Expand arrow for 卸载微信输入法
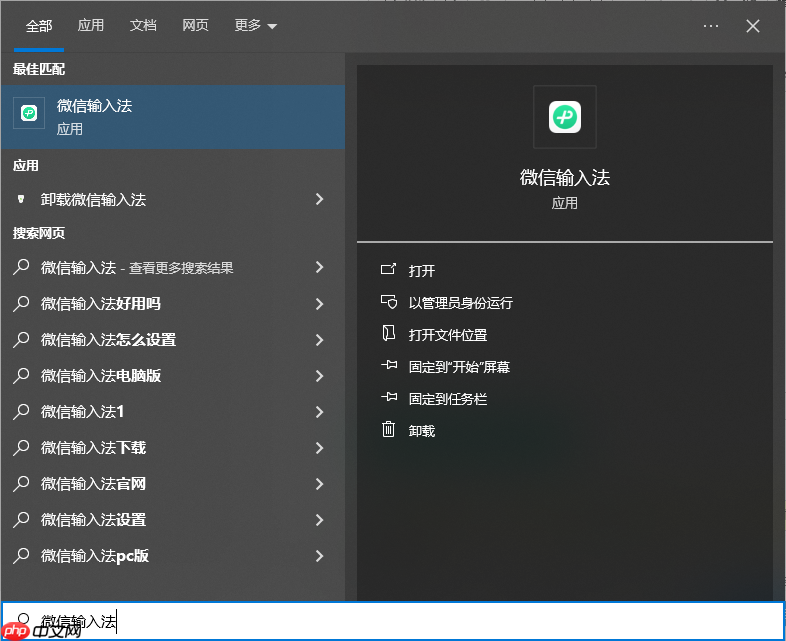Screen dimensions: 786x641 [x=320, y=199]
